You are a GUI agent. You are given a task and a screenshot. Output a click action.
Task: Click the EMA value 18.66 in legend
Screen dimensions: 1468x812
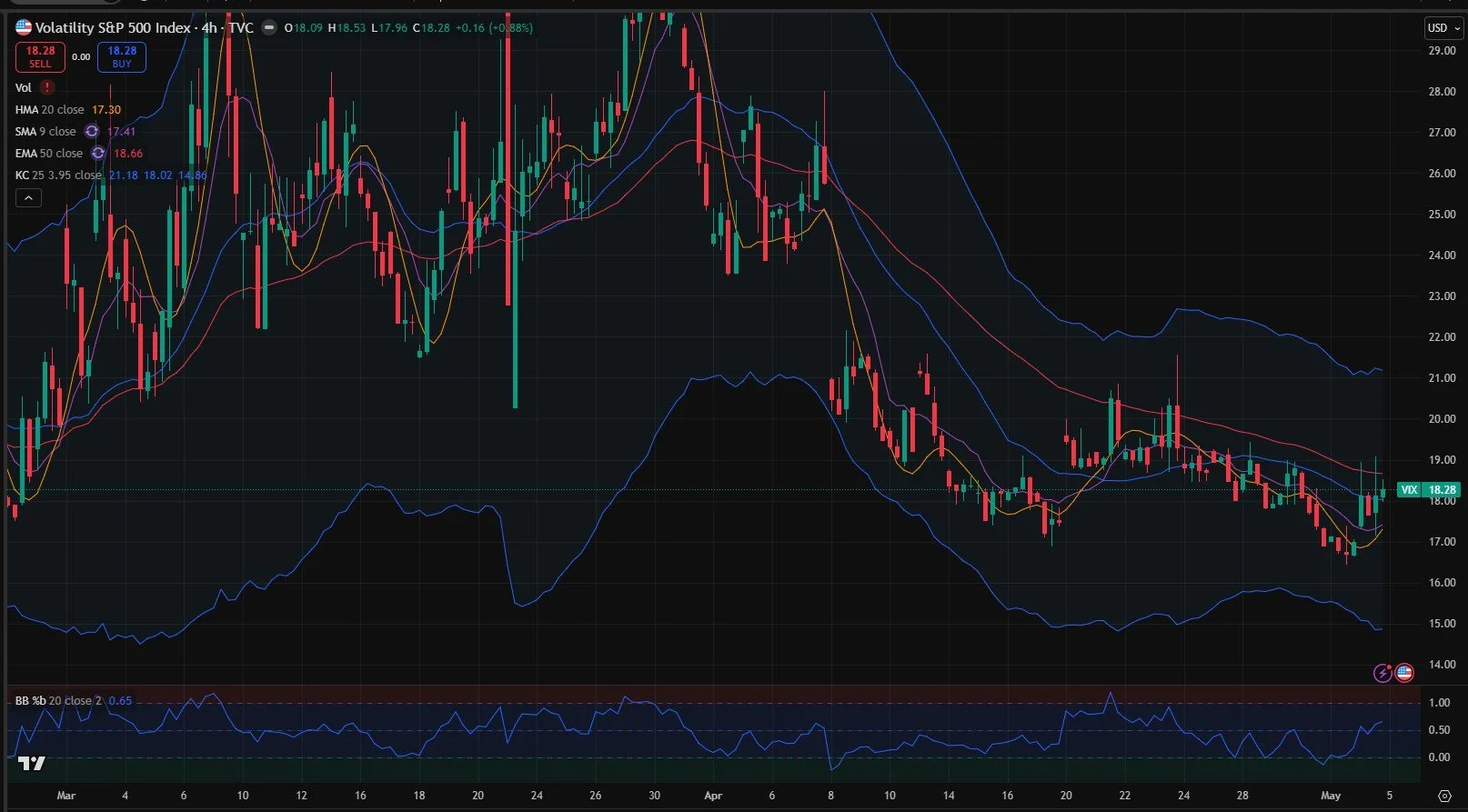click(x=128, y=154)
